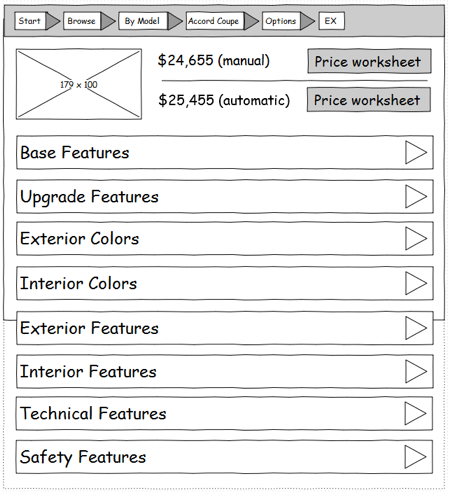449x492 pixels.
Task: Click the Interior Features label
Action: (88, 371)
